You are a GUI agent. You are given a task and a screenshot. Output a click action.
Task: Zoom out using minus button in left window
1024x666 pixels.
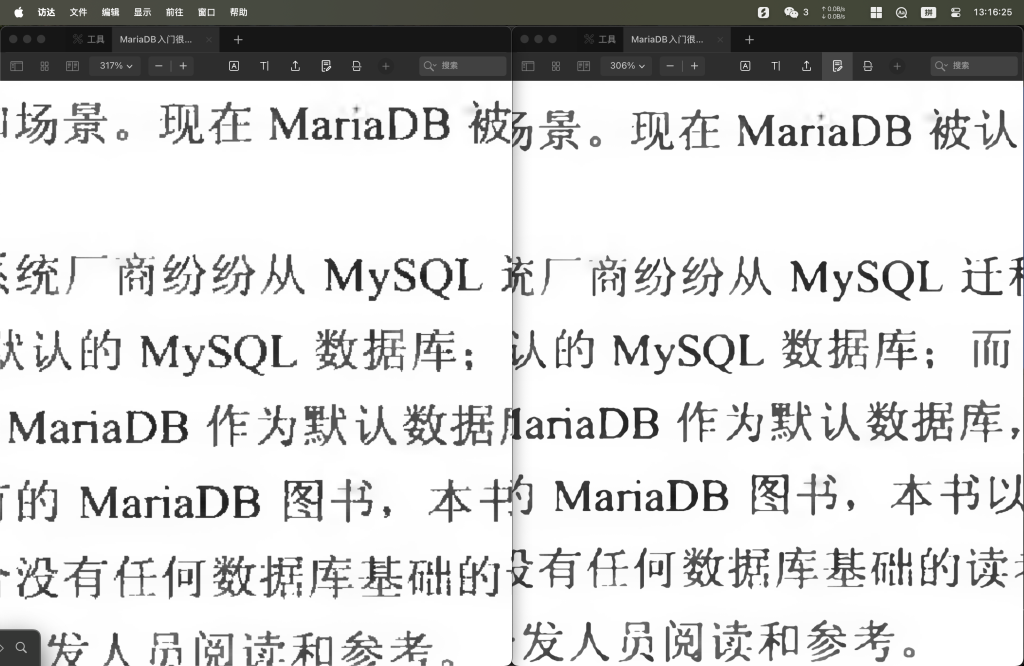coord(159,66)
